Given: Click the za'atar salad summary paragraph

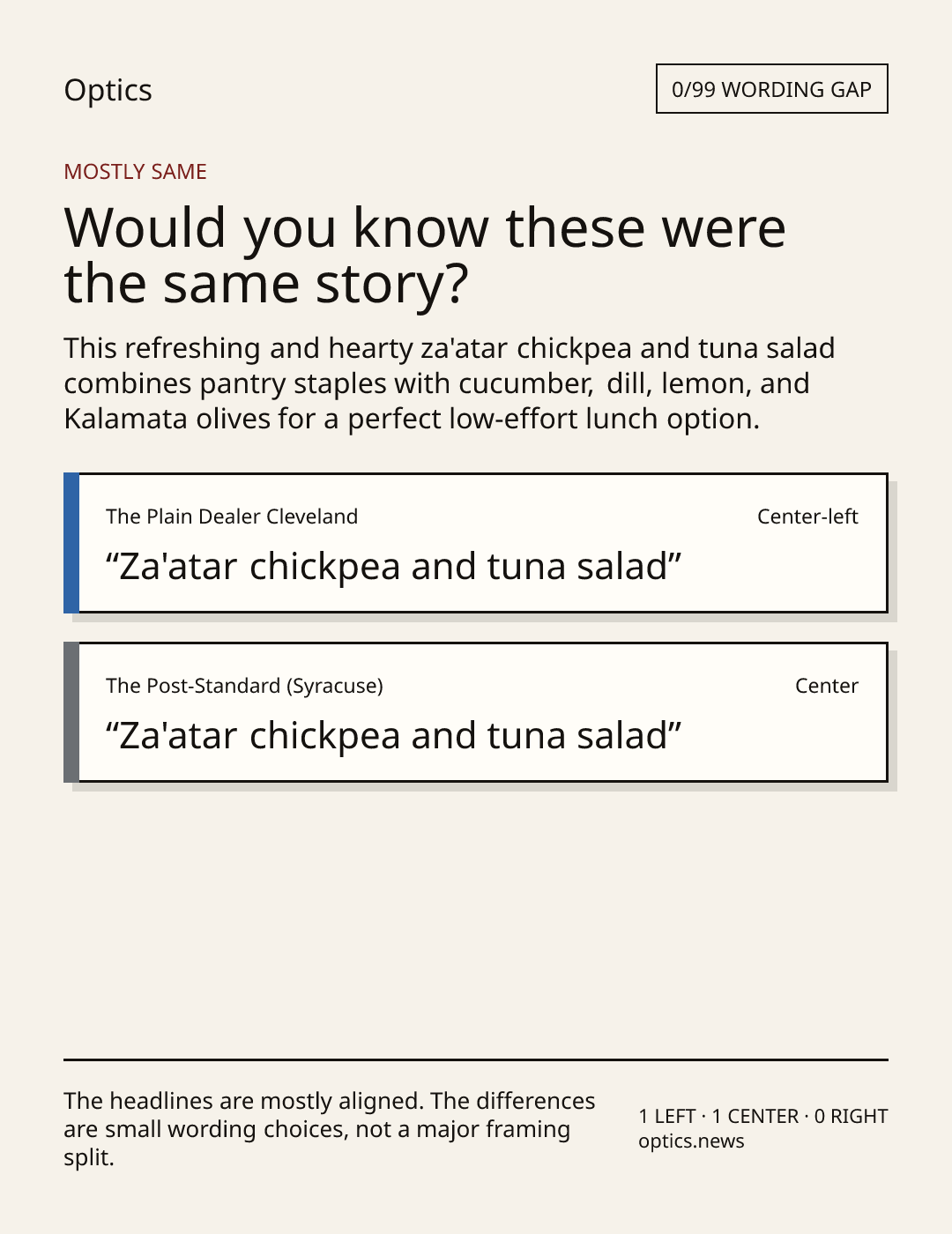Looking at the screenshot, I should 449,383.
